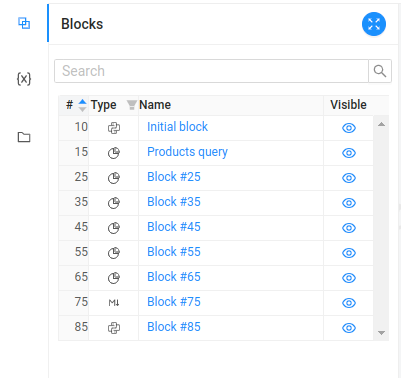
Task: Hide Block #65 with eye icon
Action: (x=349, y=278)
